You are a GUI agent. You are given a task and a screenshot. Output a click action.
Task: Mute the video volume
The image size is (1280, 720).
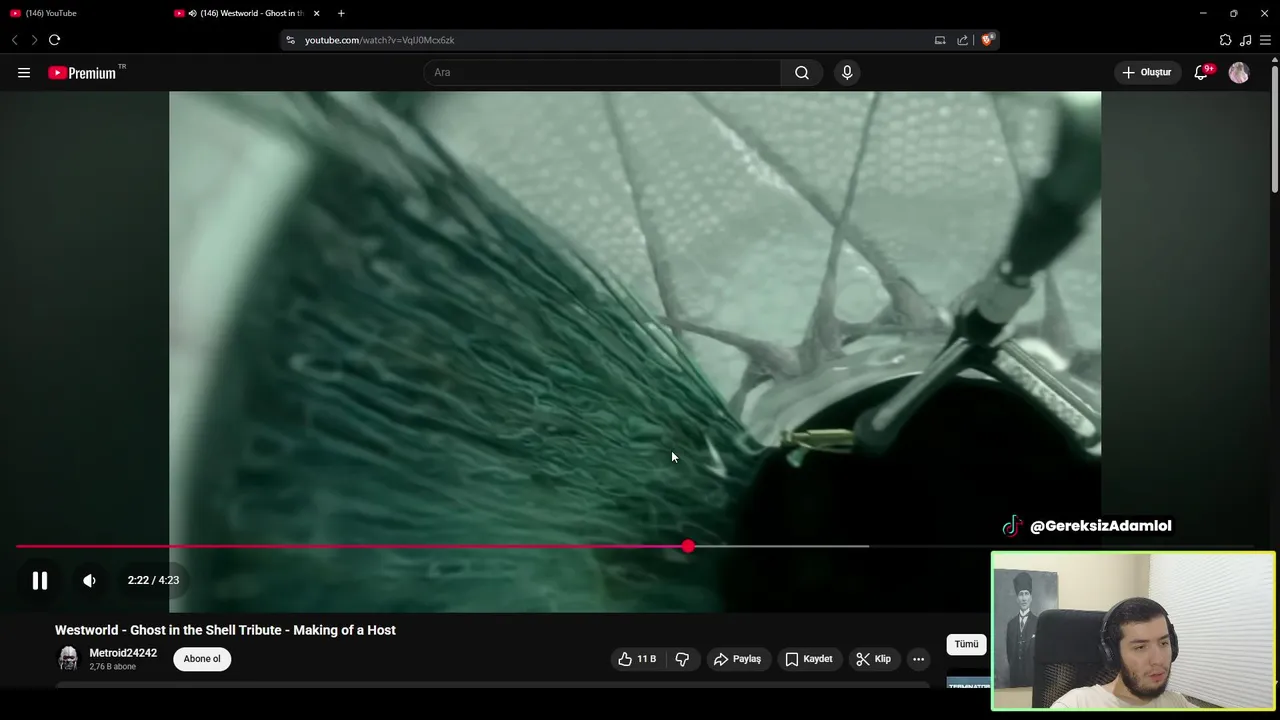point(89,580)
